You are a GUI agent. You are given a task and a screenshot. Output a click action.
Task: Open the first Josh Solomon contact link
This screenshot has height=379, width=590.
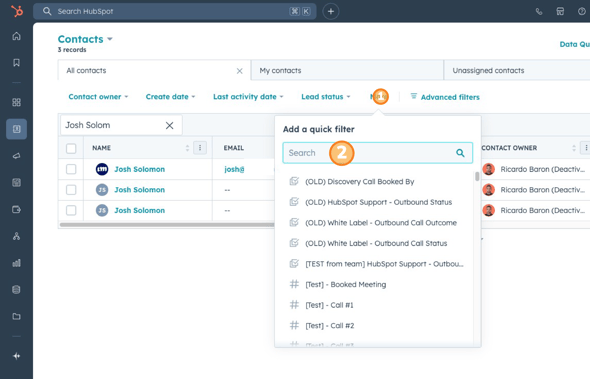[x=140, y=169]
